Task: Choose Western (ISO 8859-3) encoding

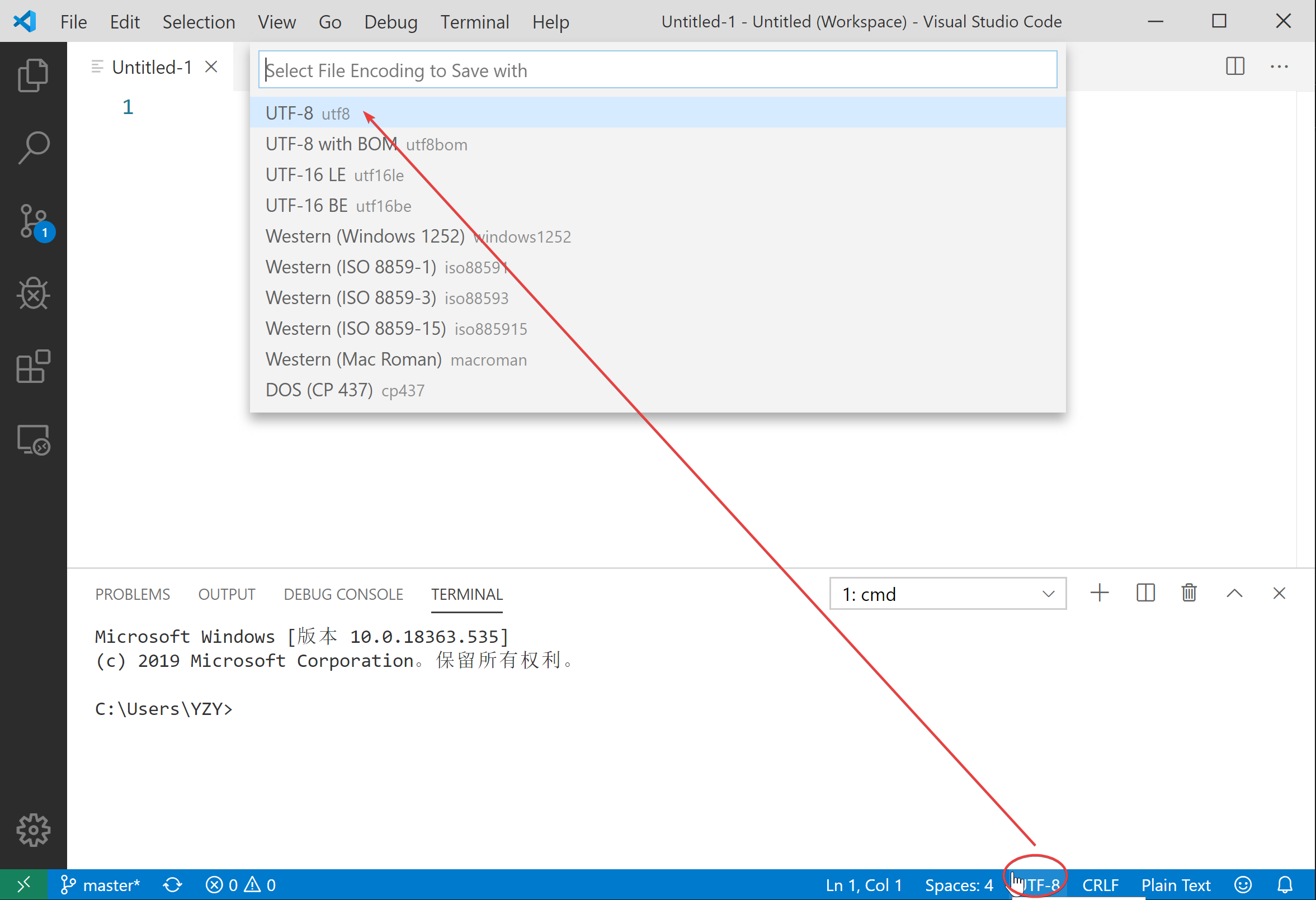Action: tap(657, 297)
